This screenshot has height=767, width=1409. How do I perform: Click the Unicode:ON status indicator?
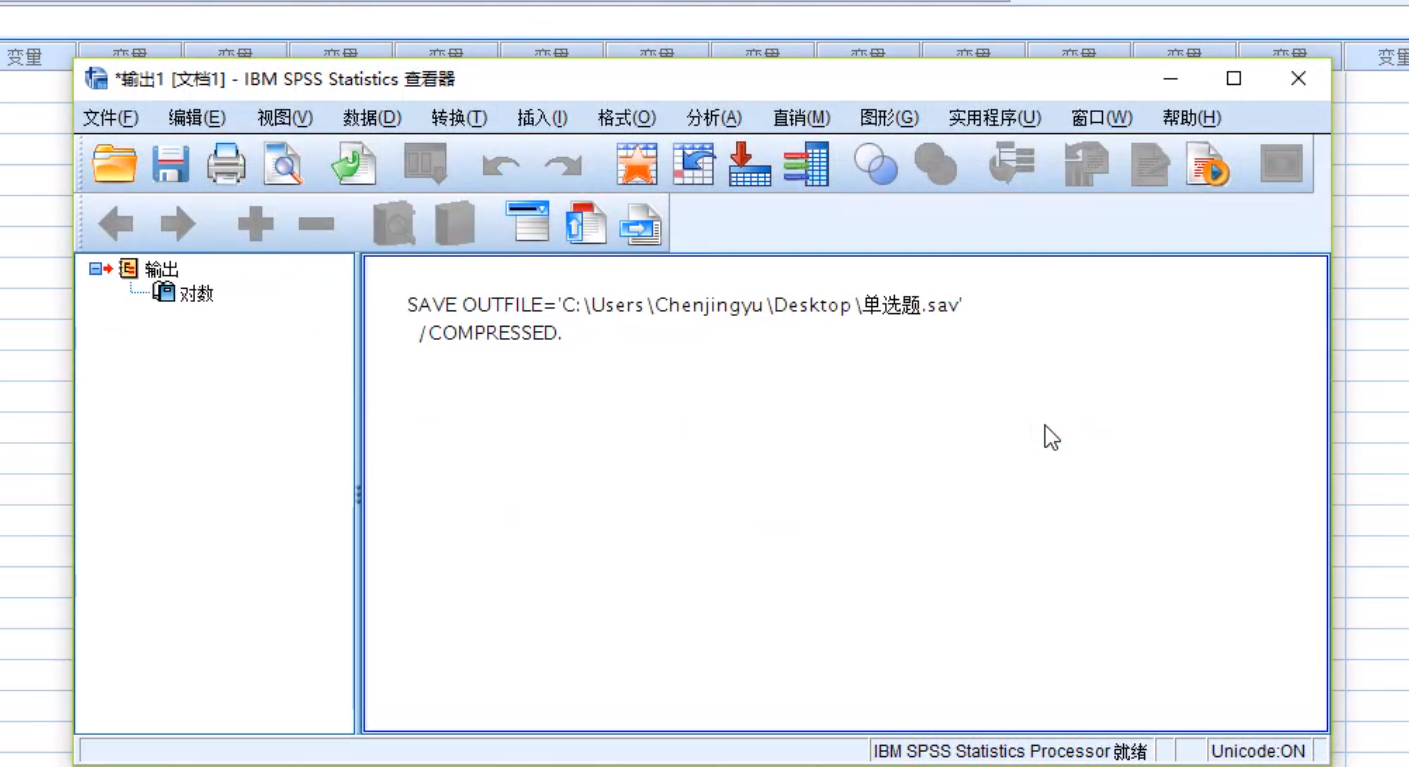point(1258,751)
